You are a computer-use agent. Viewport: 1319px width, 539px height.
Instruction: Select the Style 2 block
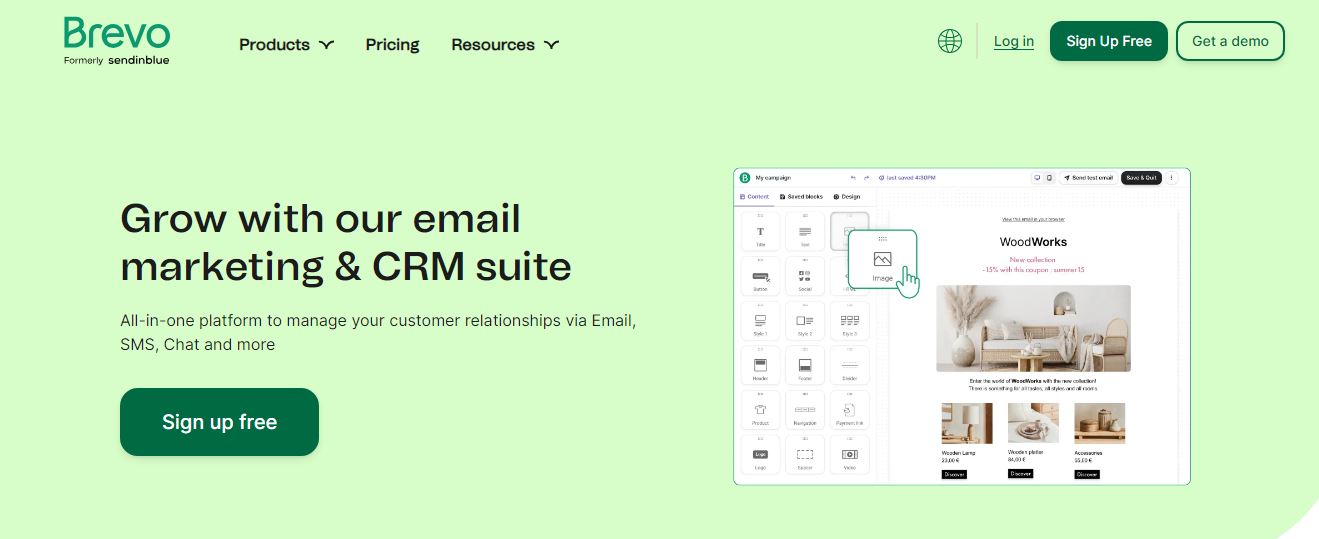805,321
